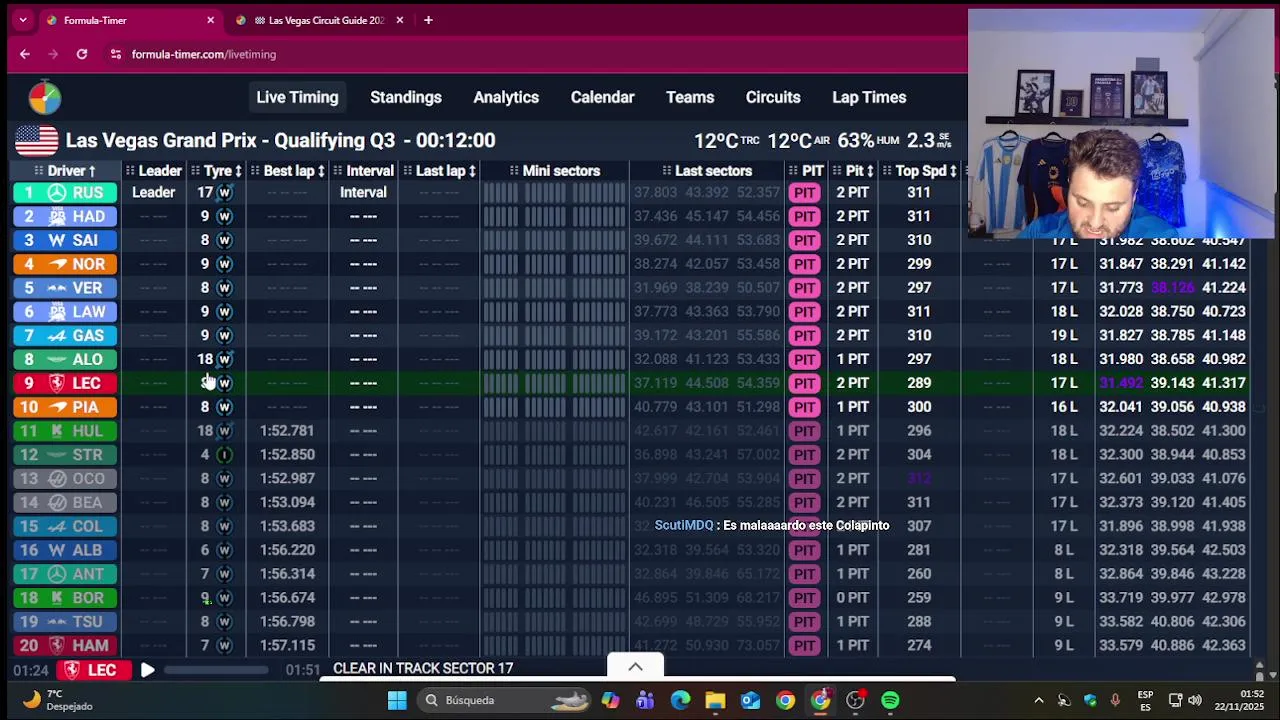
Task: Click the replay progress slider
Action: [216, 670]
